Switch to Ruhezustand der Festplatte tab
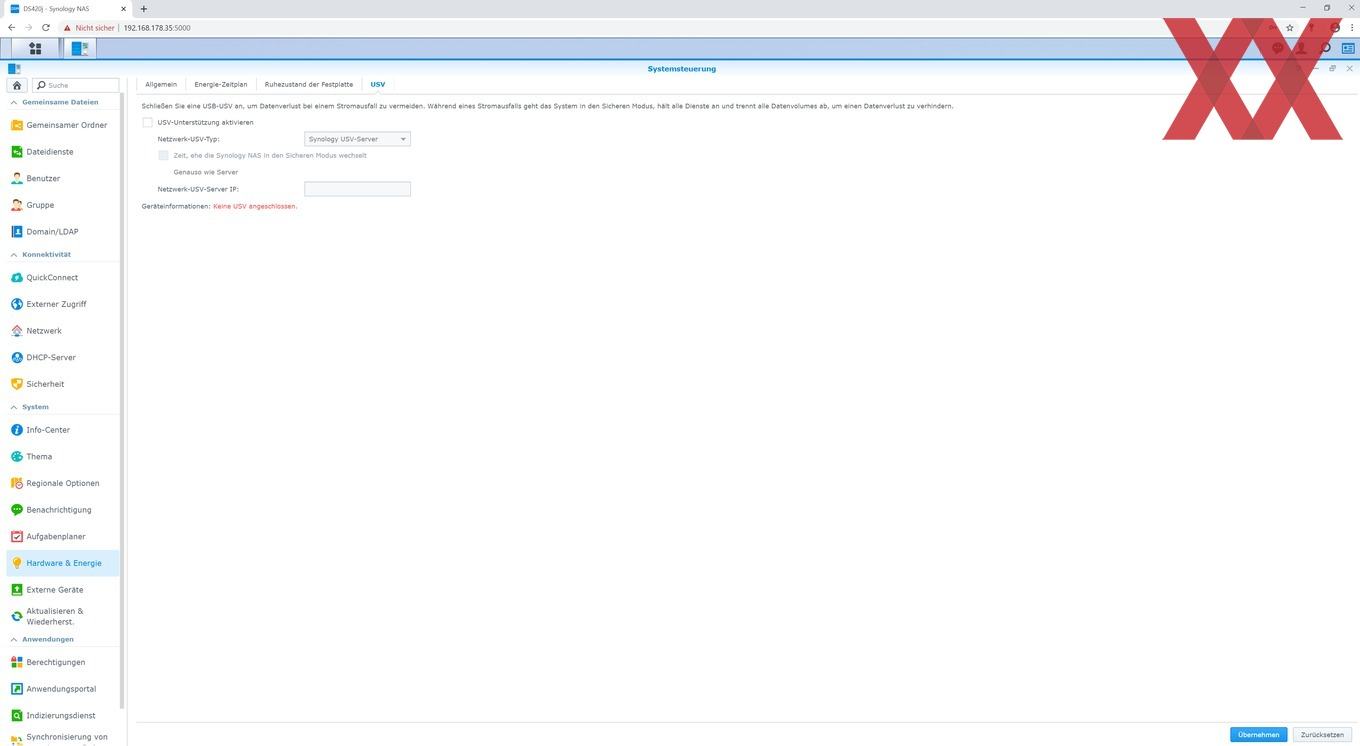This screenshot has height=746, width=1360. pyautogui.click(x=309, y=84)
